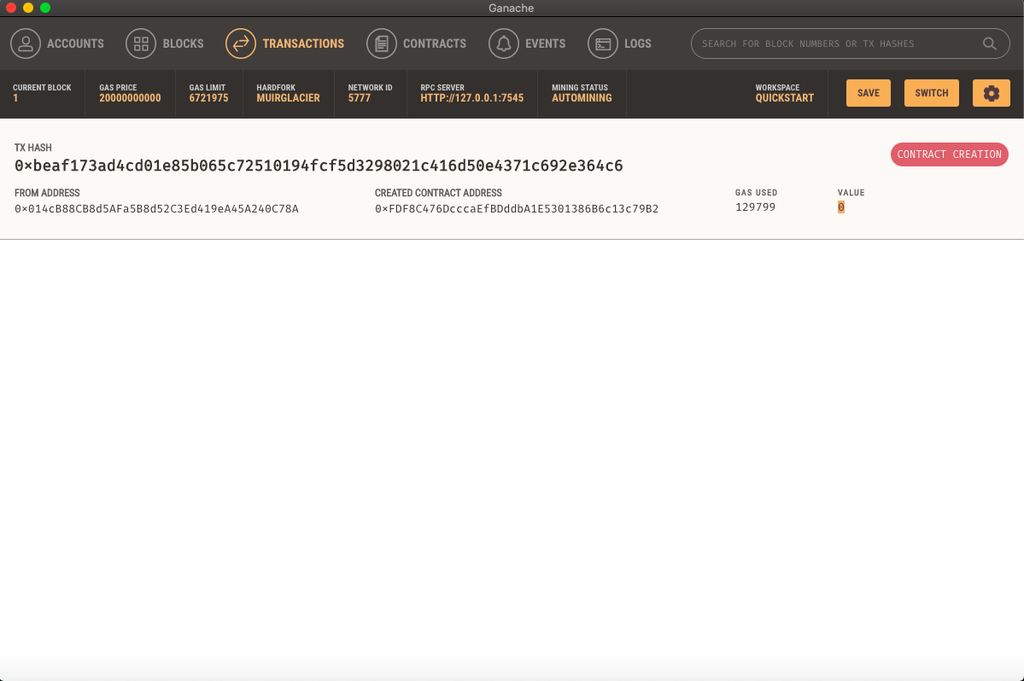Open settings via the gear icon
The width and height of the screenshot is (1024, 681).
click(991, 93)
